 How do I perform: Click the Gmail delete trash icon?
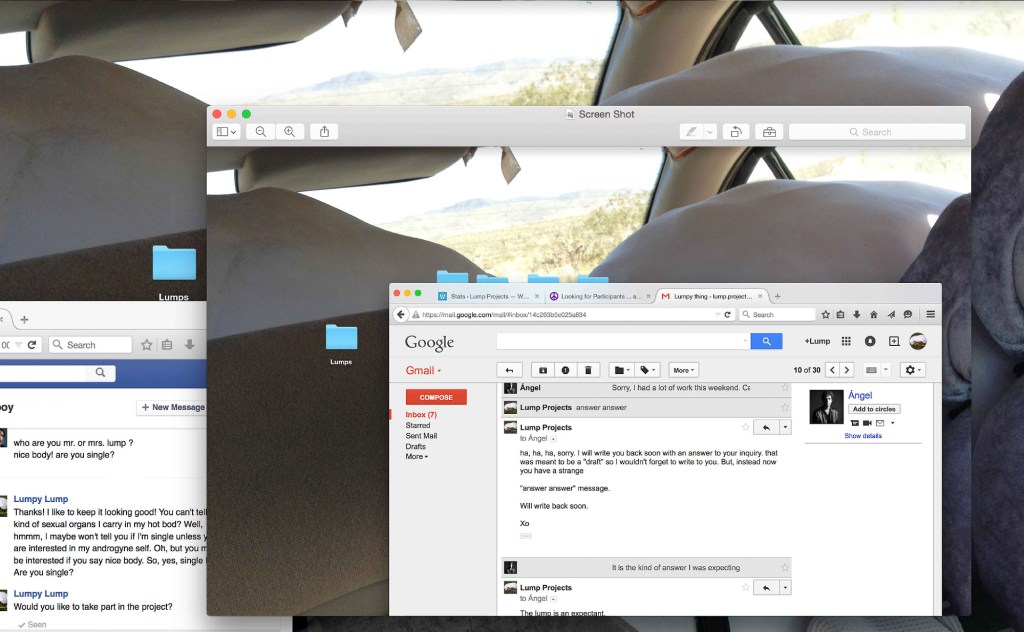(x=588, y=370)
